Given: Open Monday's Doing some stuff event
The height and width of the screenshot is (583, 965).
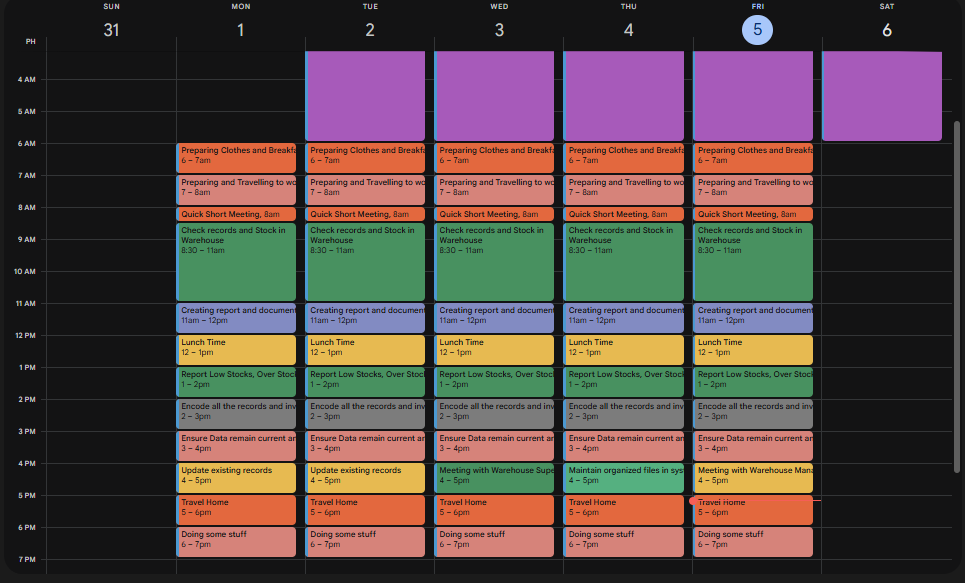Looking at the screenshot, I should [236, 542].
